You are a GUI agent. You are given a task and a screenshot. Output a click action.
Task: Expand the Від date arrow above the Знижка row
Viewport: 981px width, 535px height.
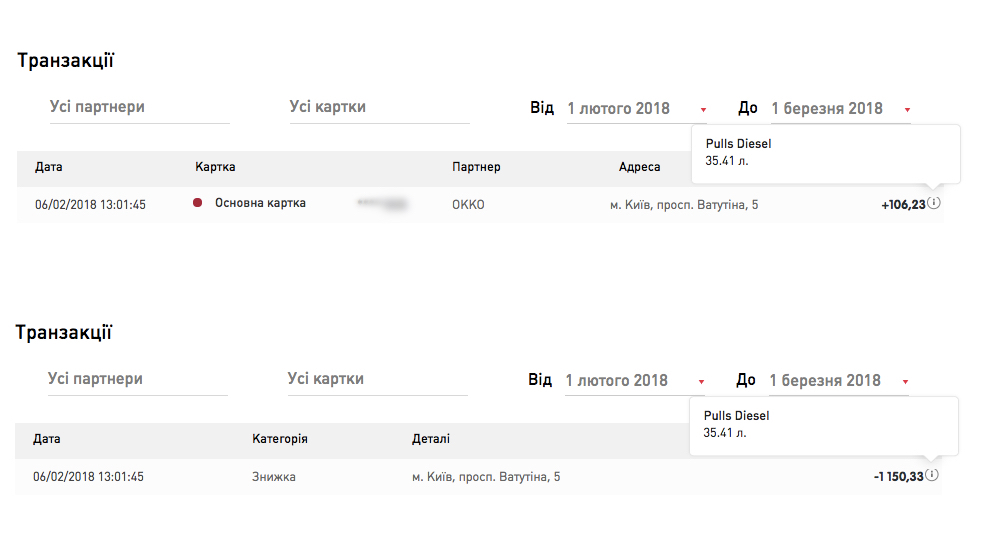702,381
